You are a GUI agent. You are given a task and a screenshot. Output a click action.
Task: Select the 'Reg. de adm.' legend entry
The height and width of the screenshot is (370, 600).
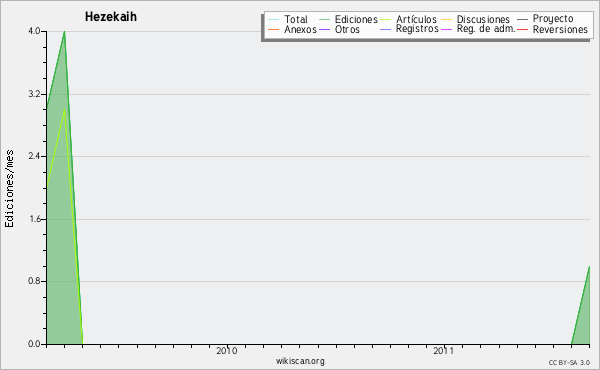point(486,29)
